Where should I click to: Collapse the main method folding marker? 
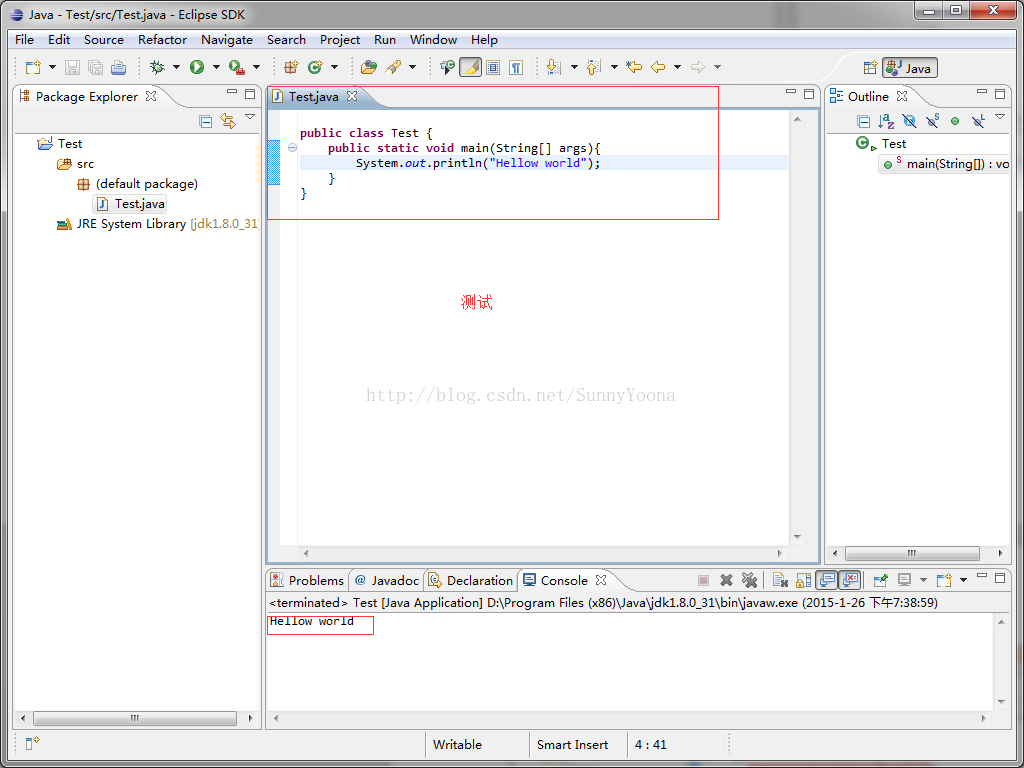click(x=293, y=148)
